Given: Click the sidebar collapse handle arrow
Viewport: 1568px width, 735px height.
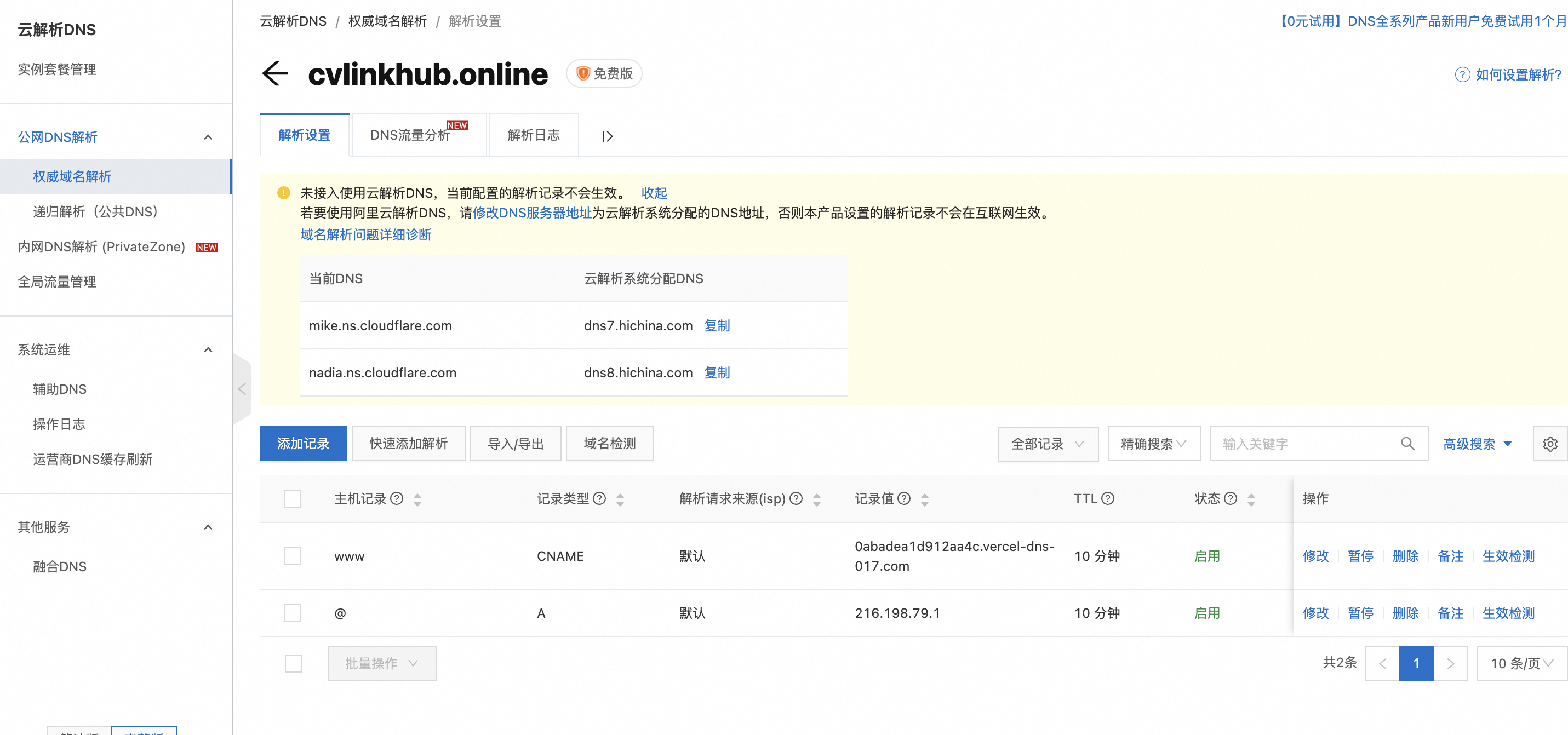Looking at the screenshot, I should click(242, 389).
